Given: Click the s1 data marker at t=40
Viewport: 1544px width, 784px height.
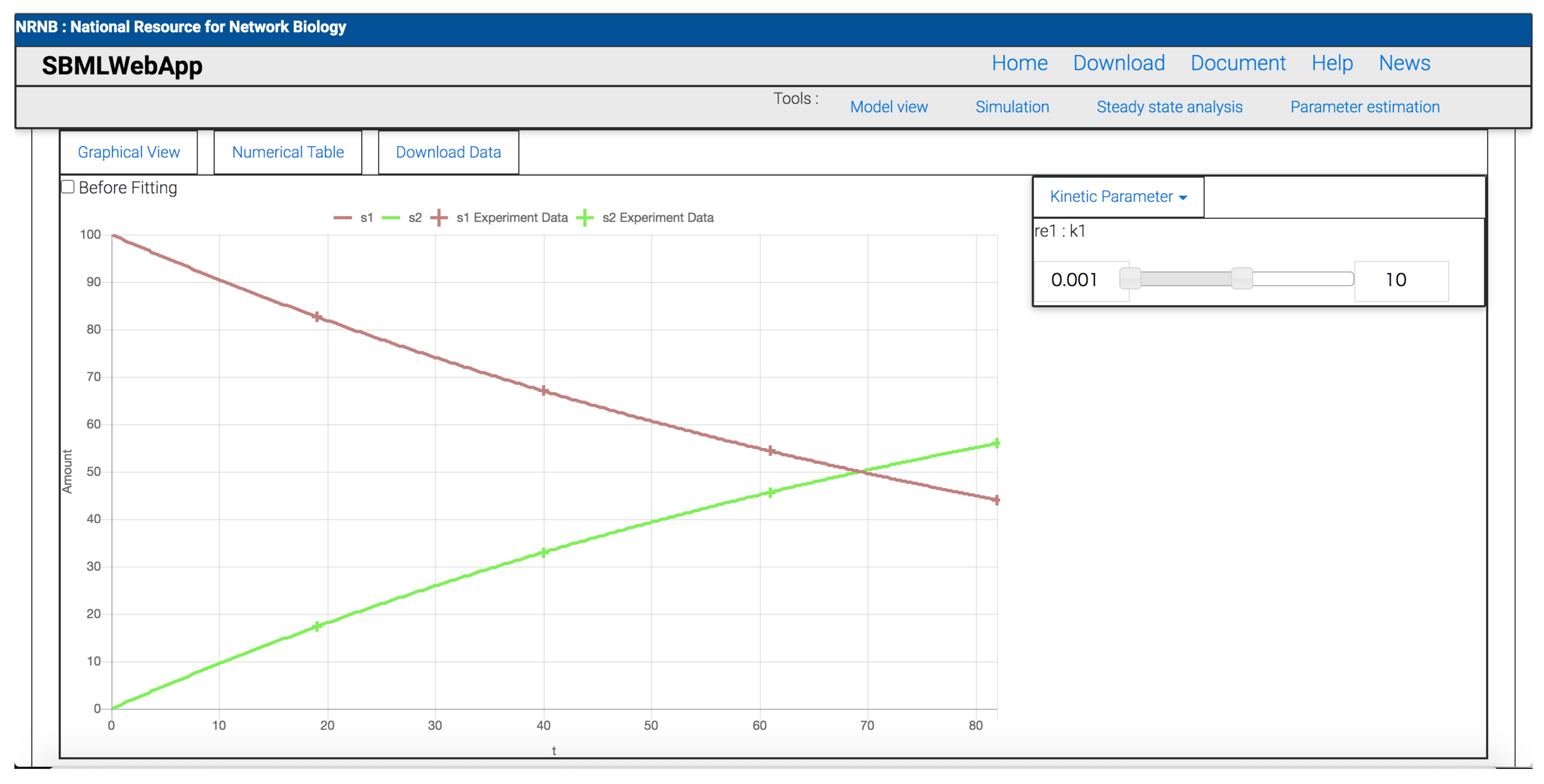Looking at the screenshot, I should tap(544, 391).
